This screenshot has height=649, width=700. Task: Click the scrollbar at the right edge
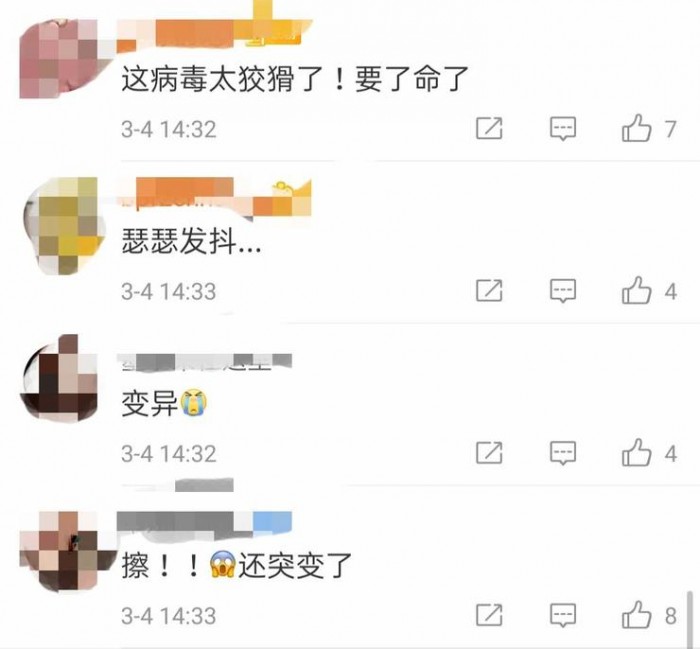[690, 618]
